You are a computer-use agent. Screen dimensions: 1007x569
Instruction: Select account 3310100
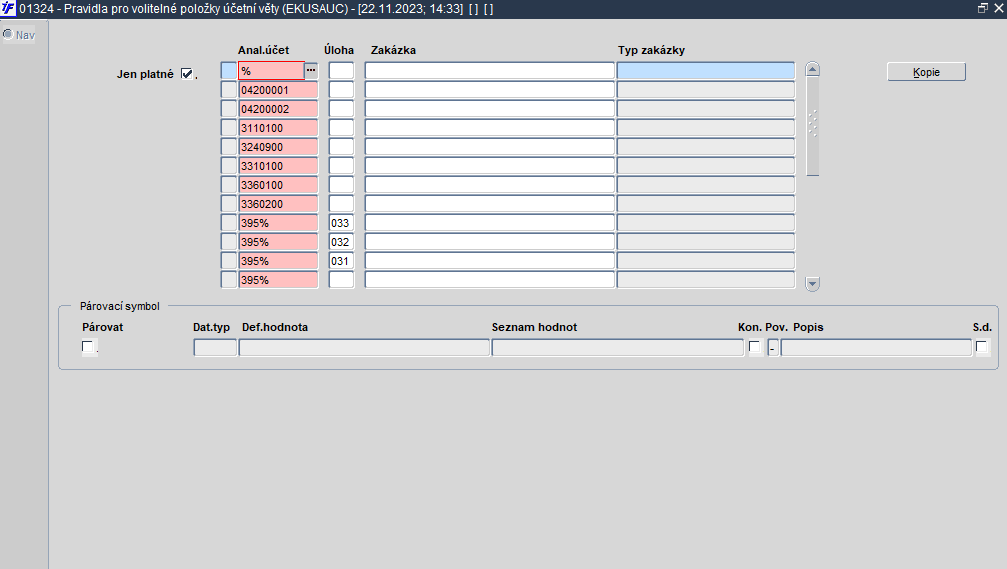point(278,166)
